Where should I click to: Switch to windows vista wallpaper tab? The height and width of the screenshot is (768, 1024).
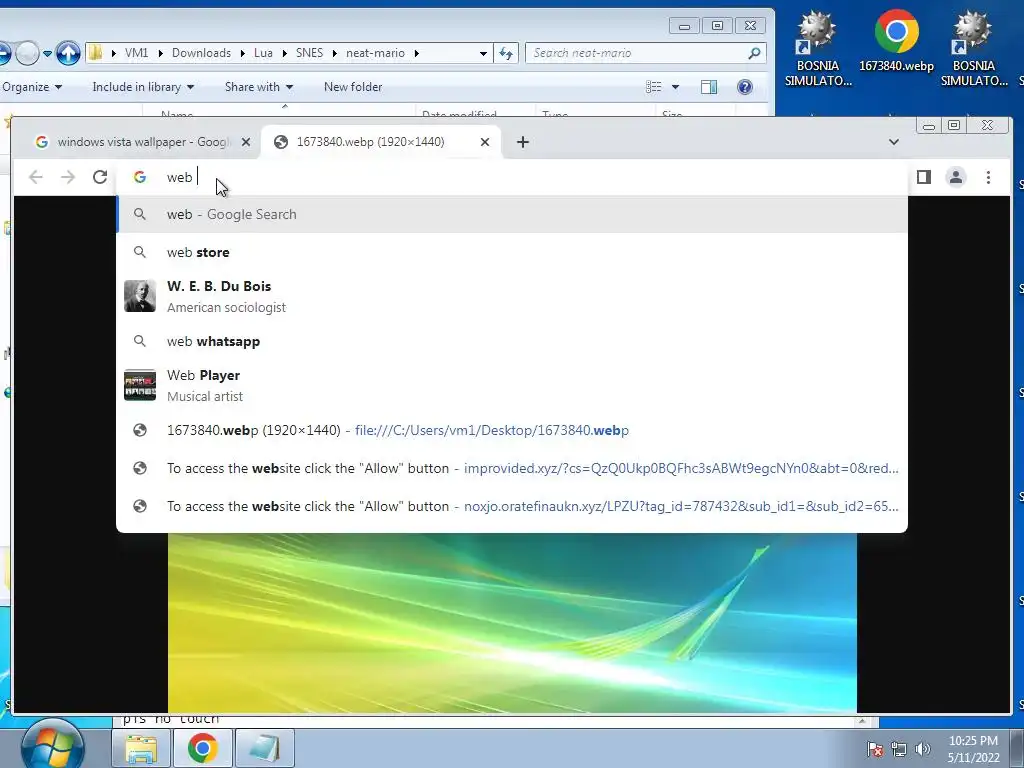[142, 142]
